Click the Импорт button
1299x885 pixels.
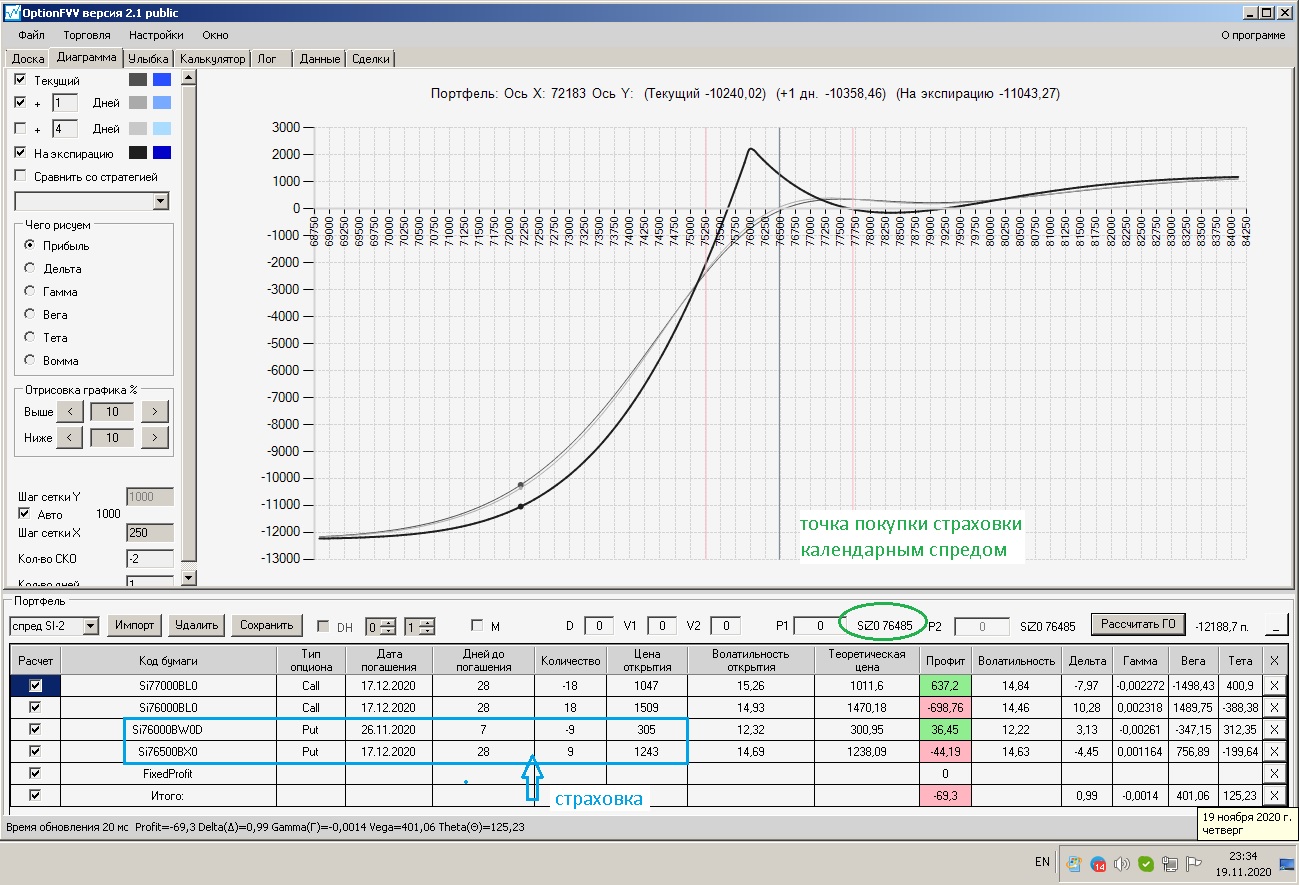click(134, 626)
